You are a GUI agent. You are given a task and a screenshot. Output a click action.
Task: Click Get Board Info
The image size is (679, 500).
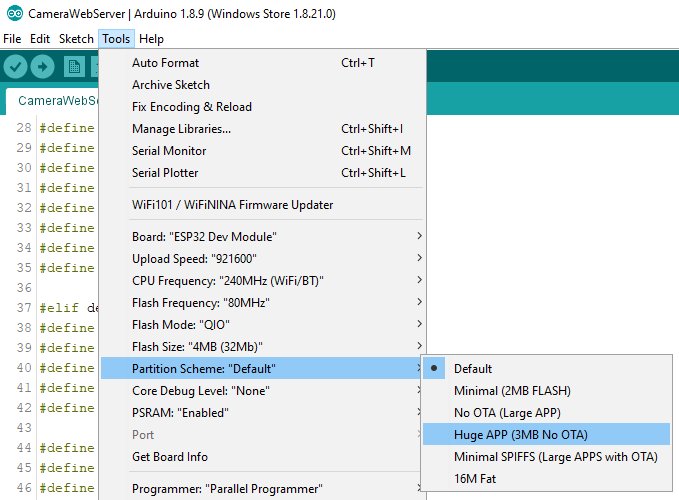(x=170, y=457)
